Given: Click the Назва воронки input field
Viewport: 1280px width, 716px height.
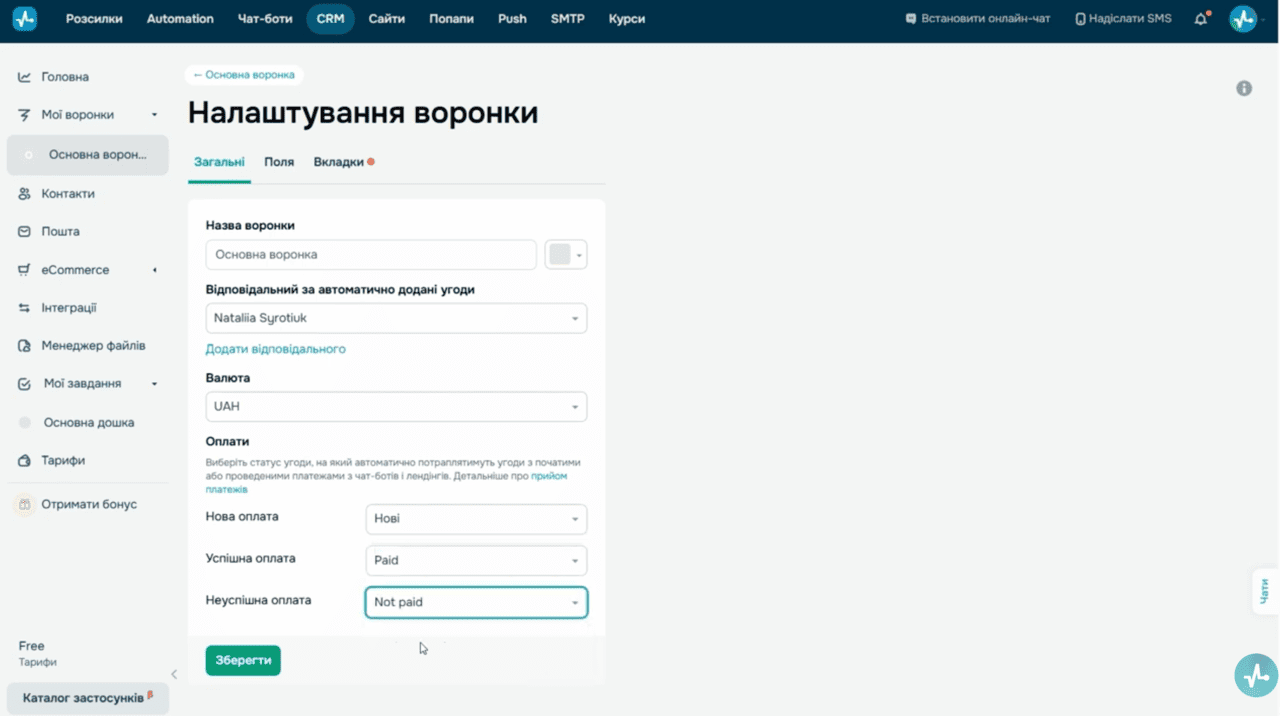Looking at the screenshot, I should 371,255.
